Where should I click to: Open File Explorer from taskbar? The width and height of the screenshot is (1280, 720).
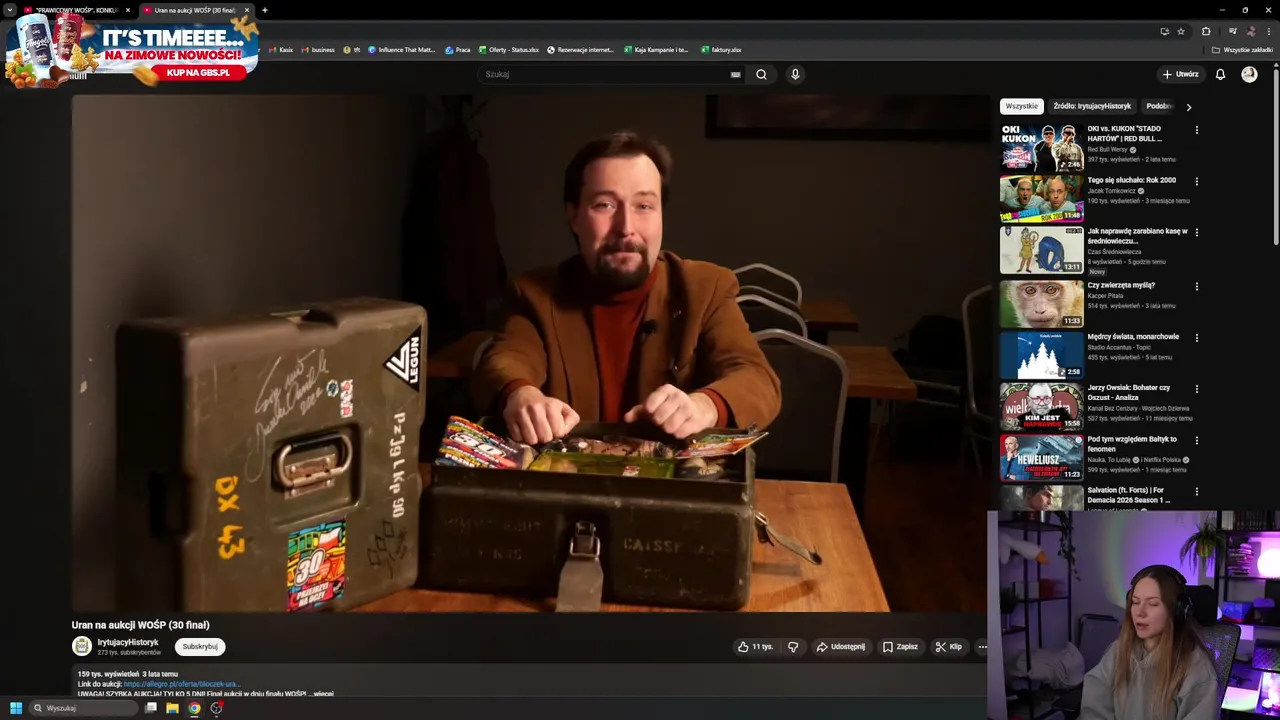click(172, 708)
